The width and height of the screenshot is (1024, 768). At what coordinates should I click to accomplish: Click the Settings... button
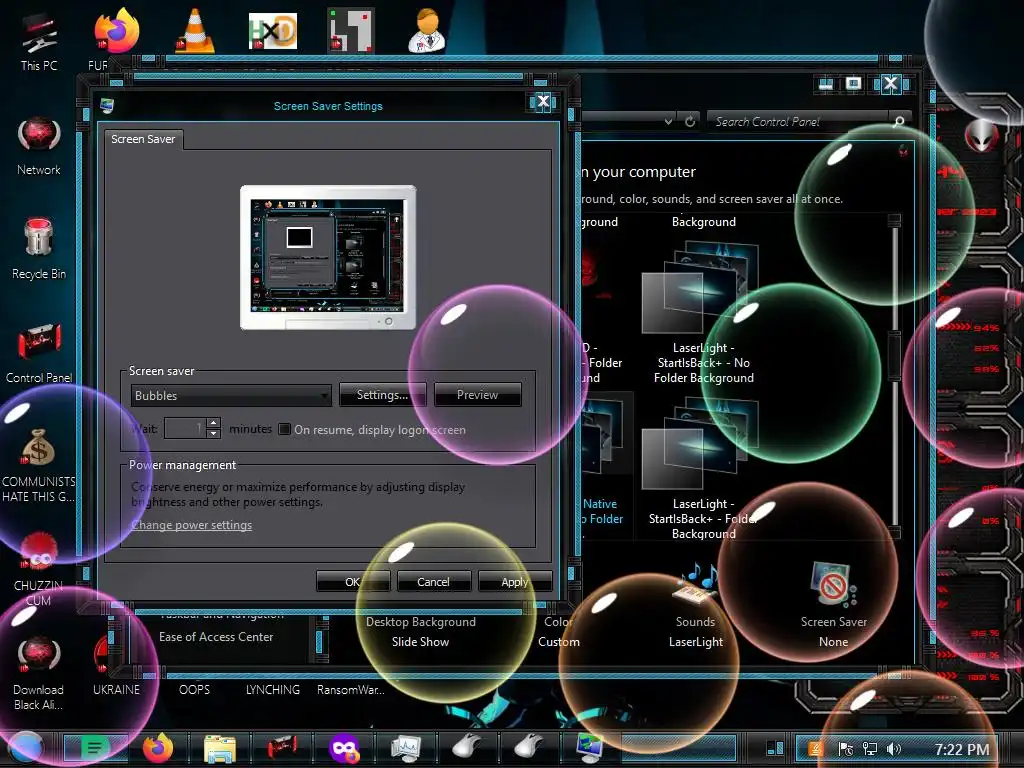pos(382,394)
